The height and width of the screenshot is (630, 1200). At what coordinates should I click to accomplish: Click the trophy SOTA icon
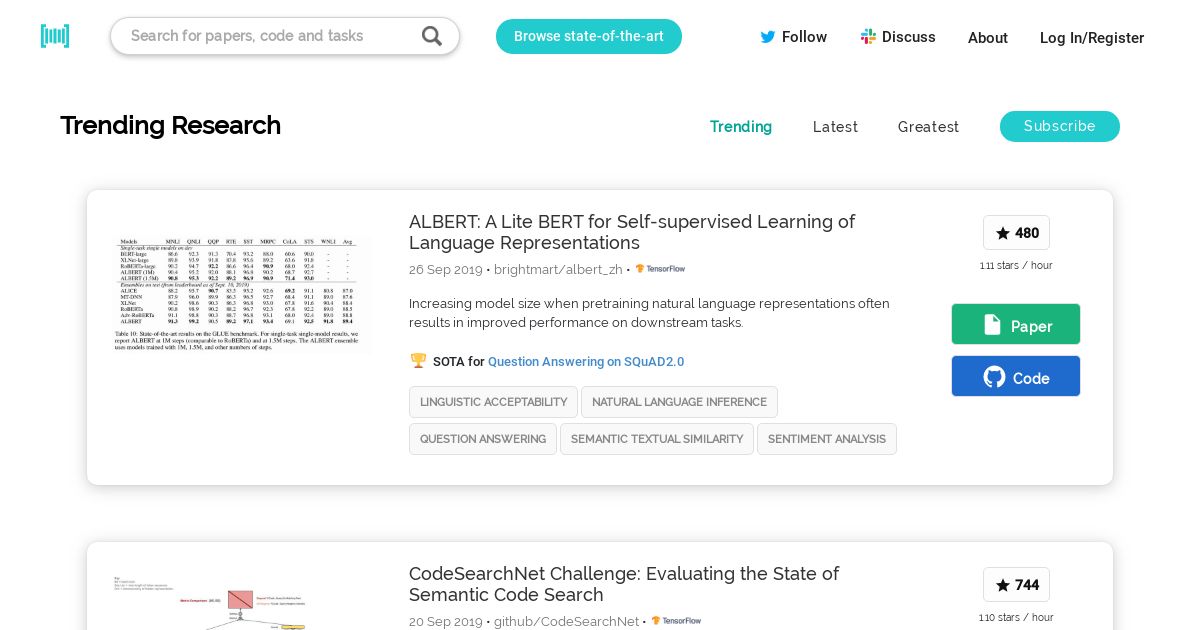(x=418, y=361)
